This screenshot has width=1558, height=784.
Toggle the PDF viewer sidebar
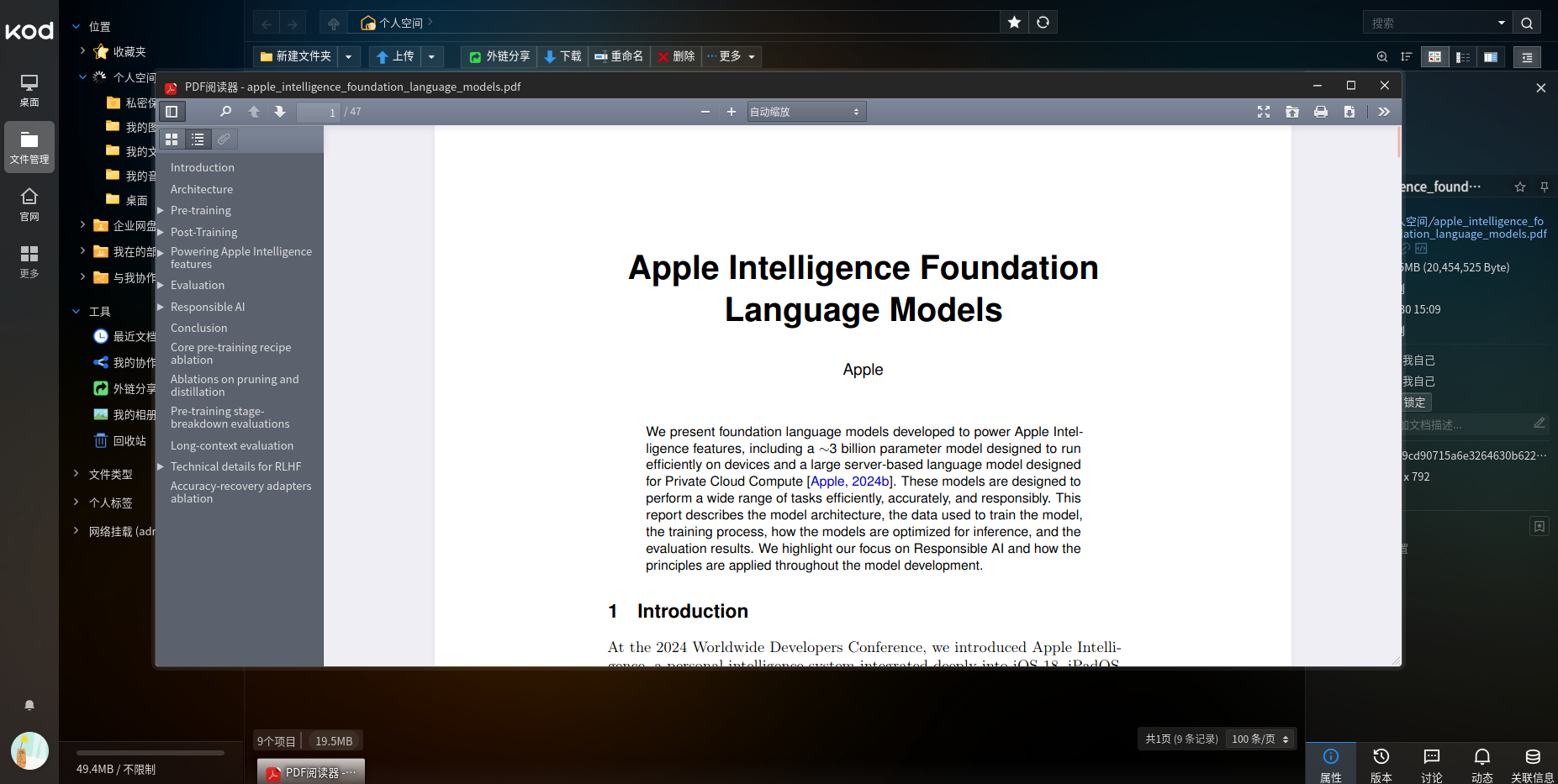pyautogui.click(x=172, y=112)
